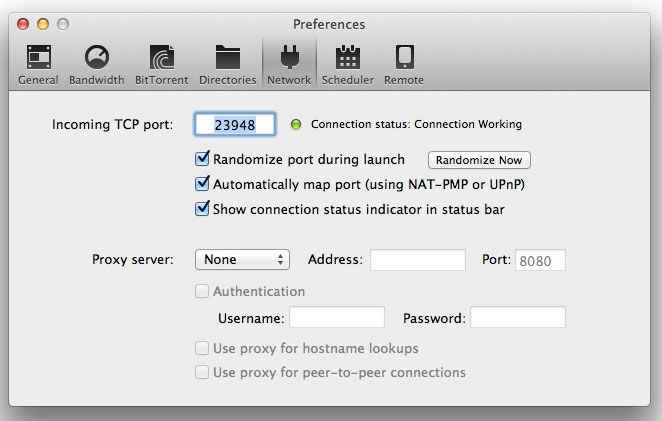
Task: Open the Directories folder pane
Action: tap(227, 63)
